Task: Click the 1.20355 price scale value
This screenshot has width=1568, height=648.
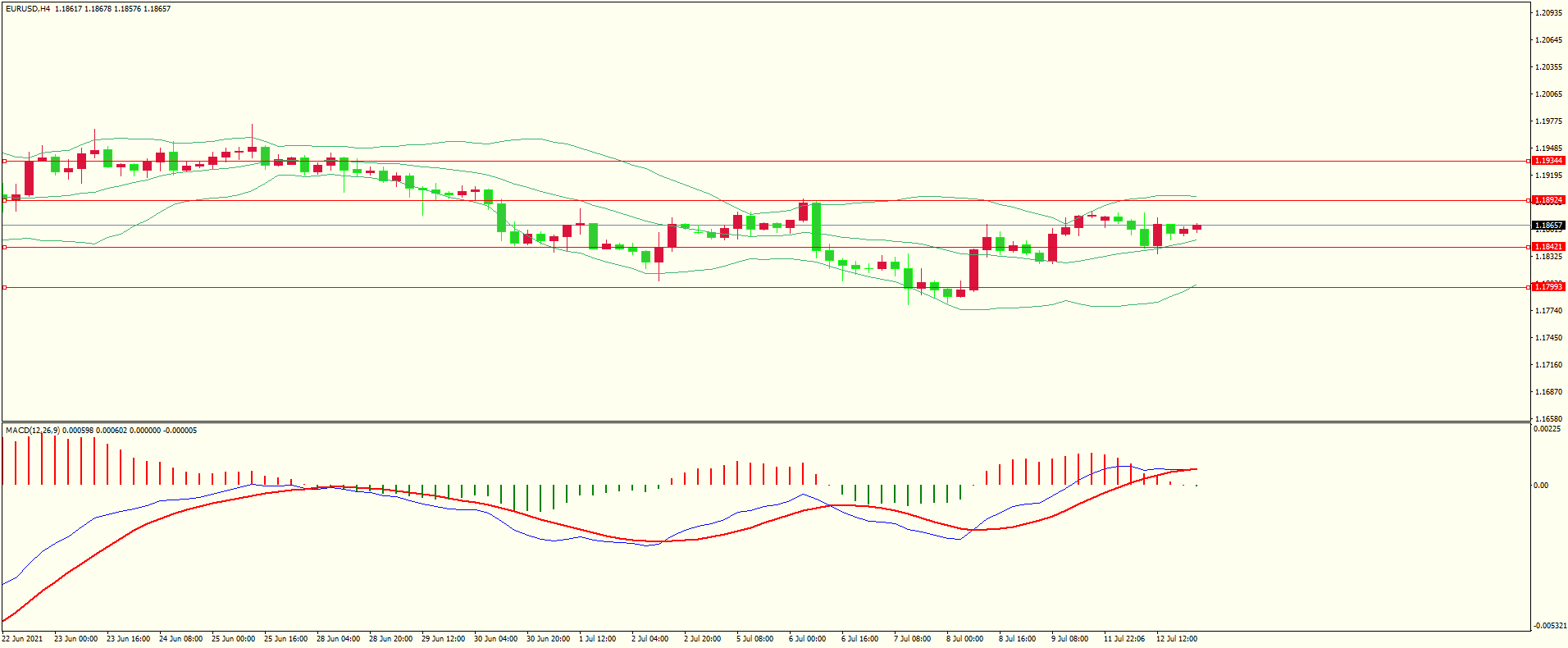Action: point(1548,67)
